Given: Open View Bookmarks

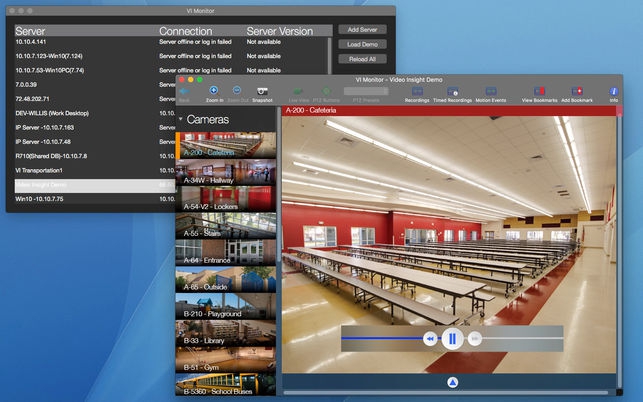Looking at the screenshot, I should pyautogui.click(x=541, y=93).
